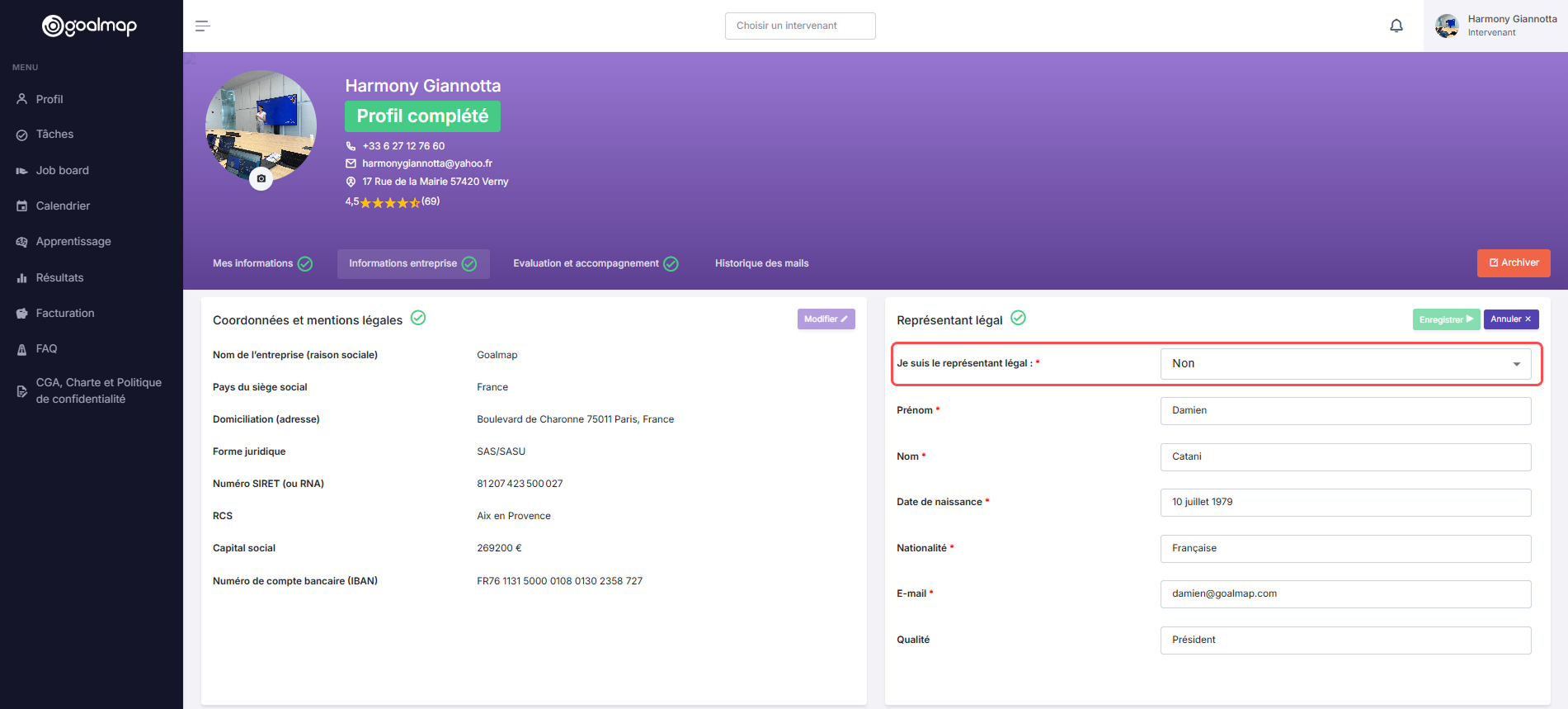Click the Modifier button
Image resolution: width=1568 pixels, height=709 pixels.
point(826,319)
